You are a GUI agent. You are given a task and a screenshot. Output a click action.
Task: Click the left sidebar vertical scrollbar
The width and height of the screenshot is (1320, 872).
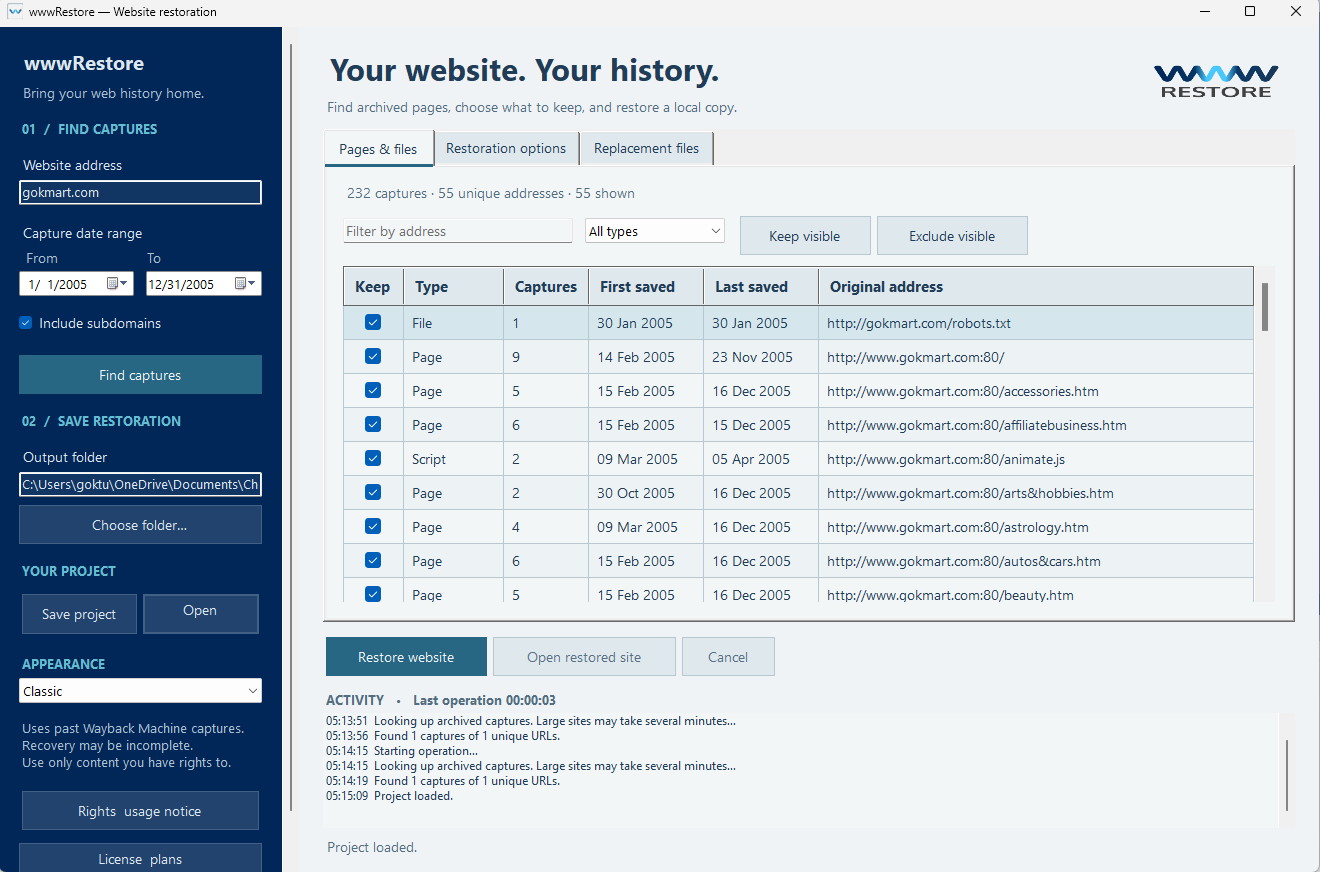291,428
